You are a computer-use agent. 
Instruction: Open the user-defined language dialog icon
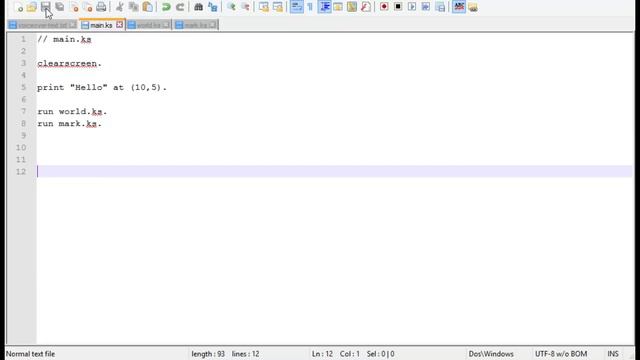[338, 7]
